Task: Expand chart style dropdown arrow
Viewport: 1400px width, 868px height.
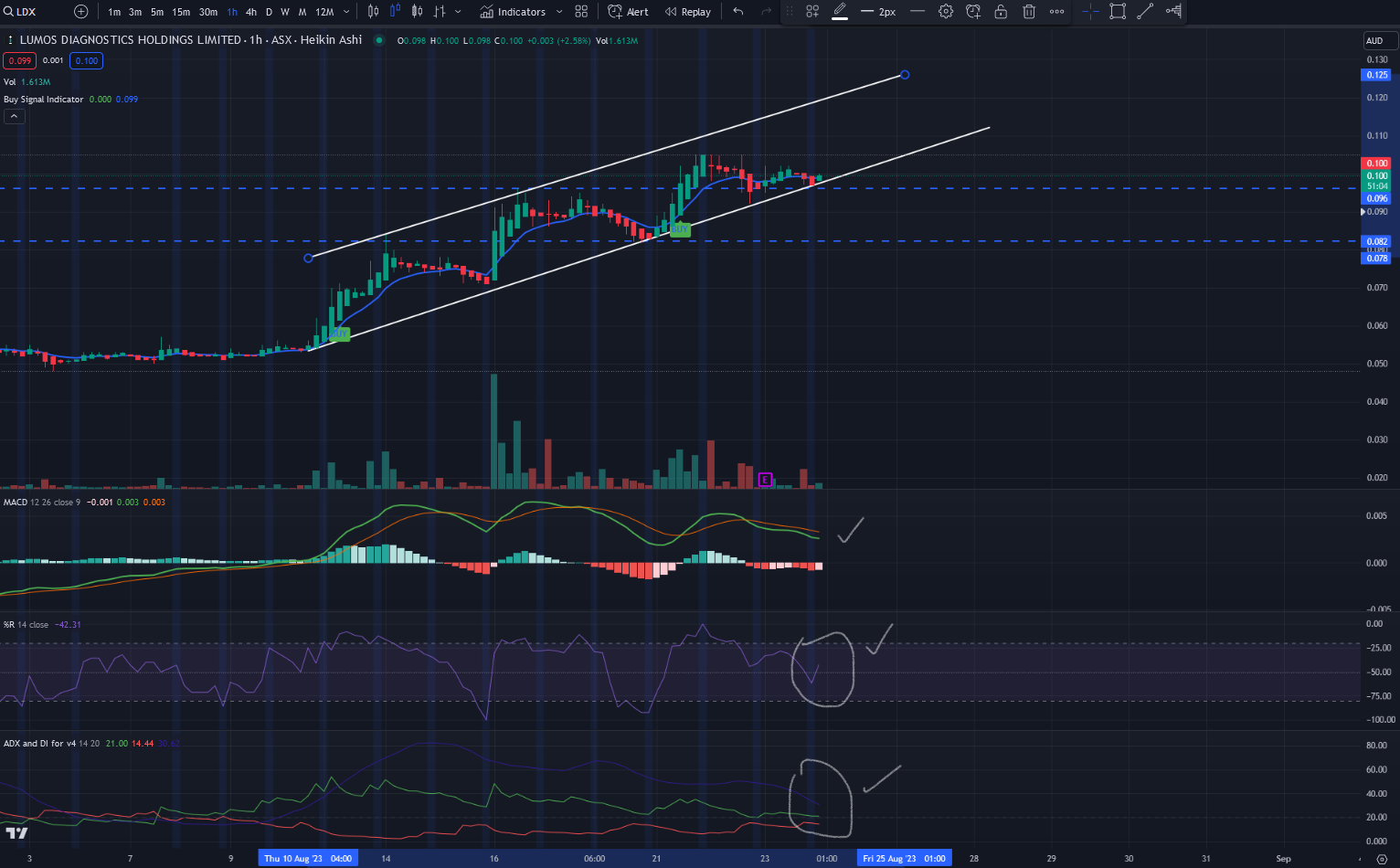Action: (458, 12)
